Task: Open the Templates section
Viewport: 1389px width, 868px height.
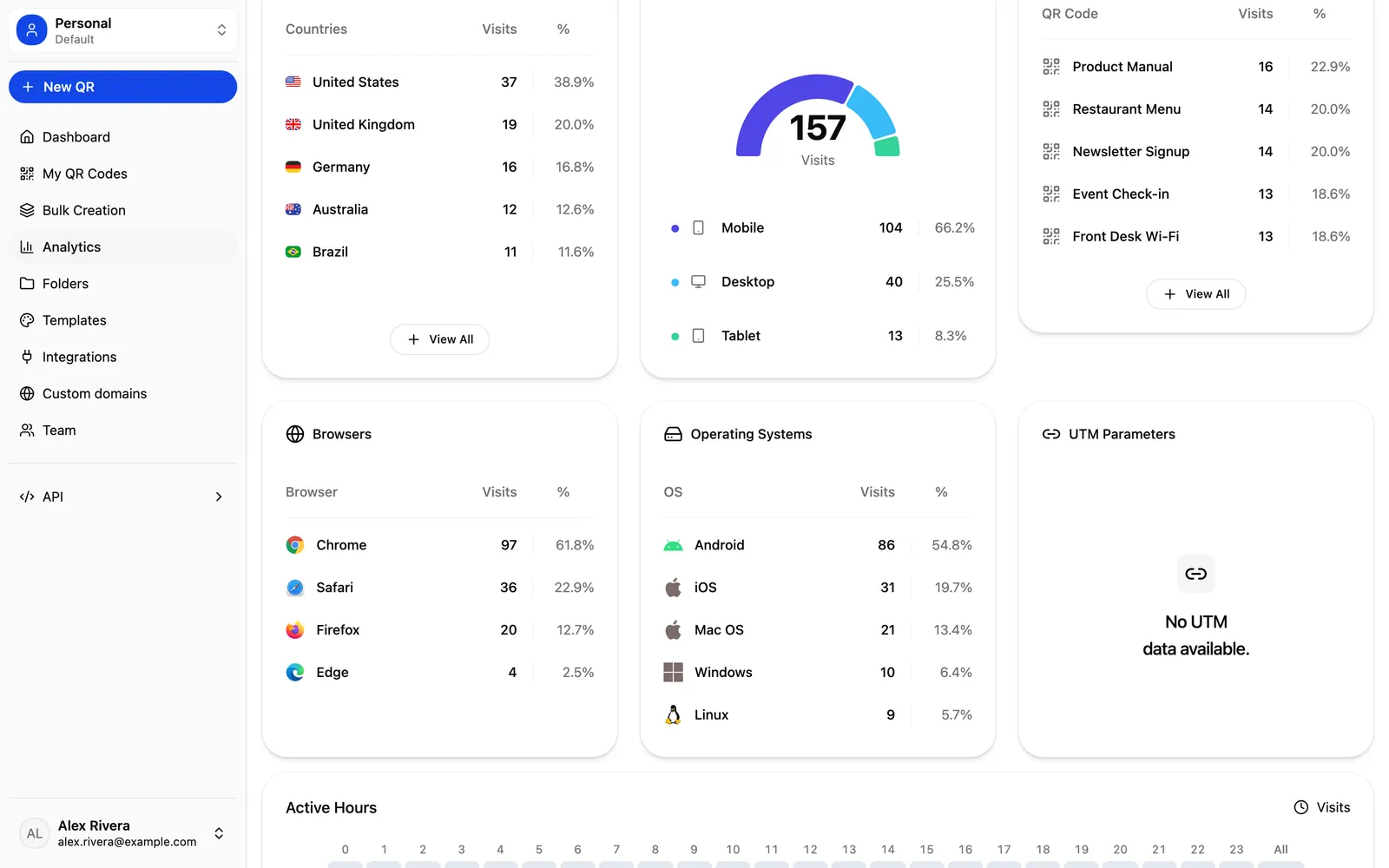Action: click(x=122, y=320)
